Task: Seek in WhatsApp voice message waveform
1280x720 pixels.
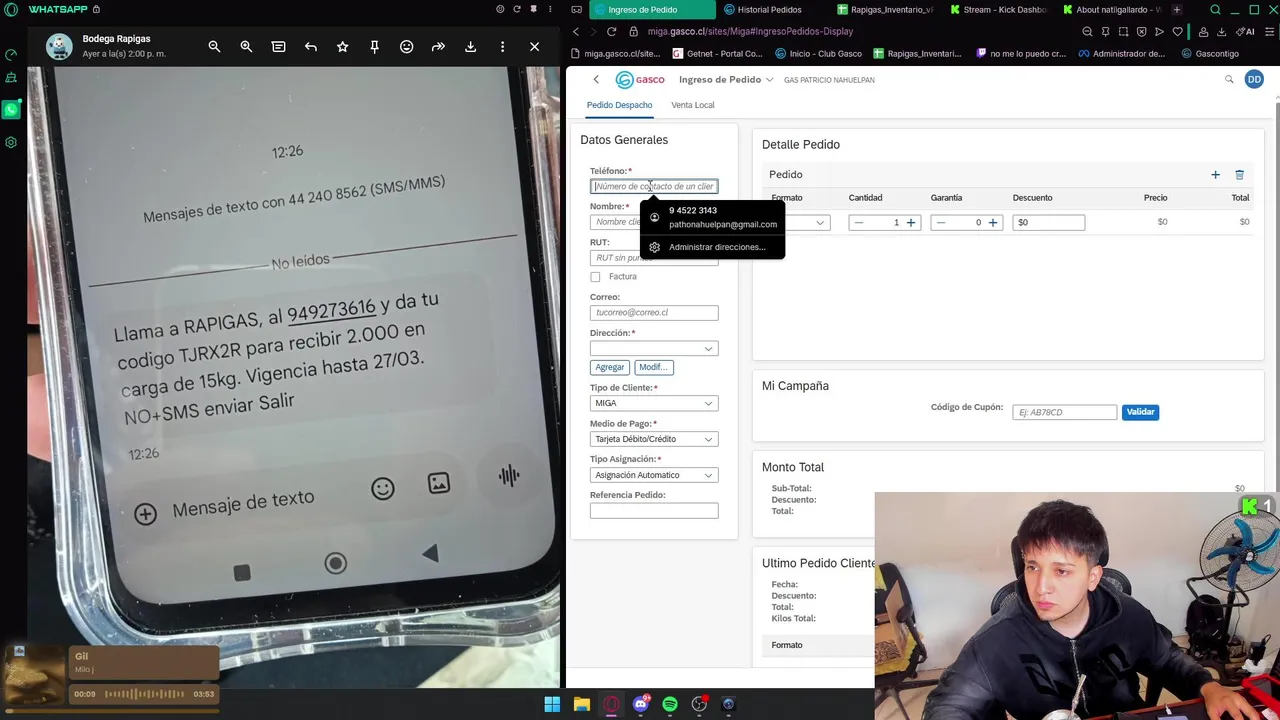Action: [144, 694]
